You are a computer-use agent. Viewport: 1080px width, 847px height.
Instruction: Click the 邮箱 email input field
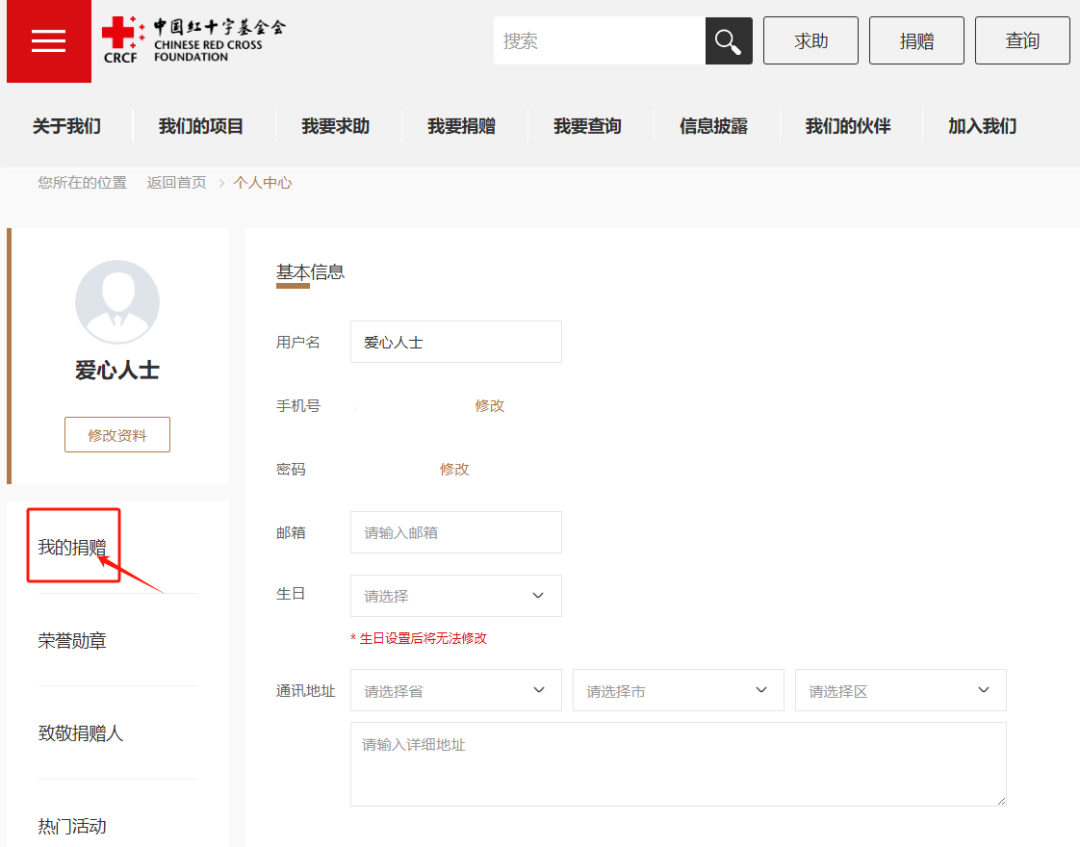(x=455, y=532)
